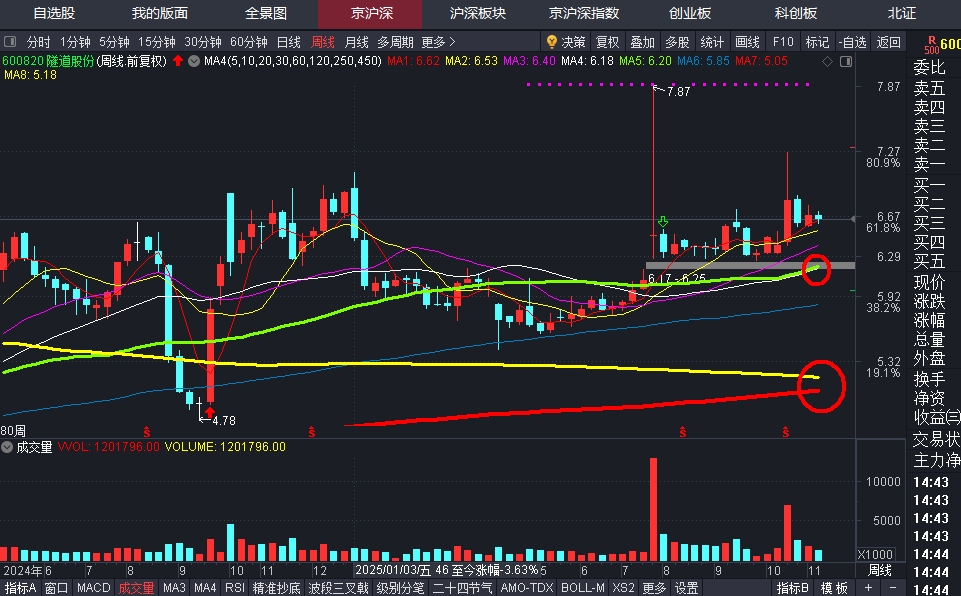Click the 画线 drawing button
The width and height of the screenshot is (961, 596).
tap(747, 42)
